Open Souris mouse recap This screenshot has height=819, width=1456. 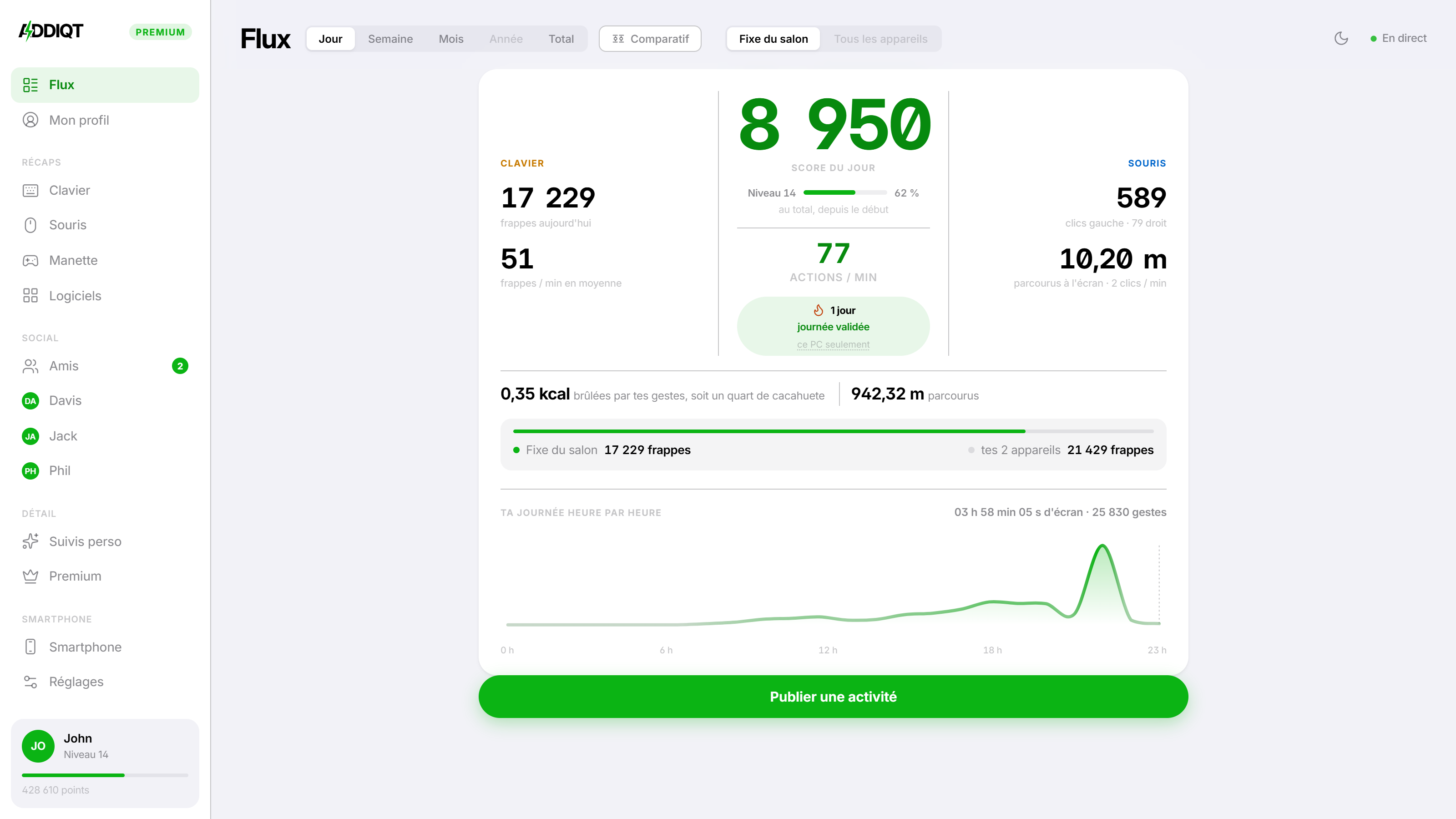click(x=105, y=225)
